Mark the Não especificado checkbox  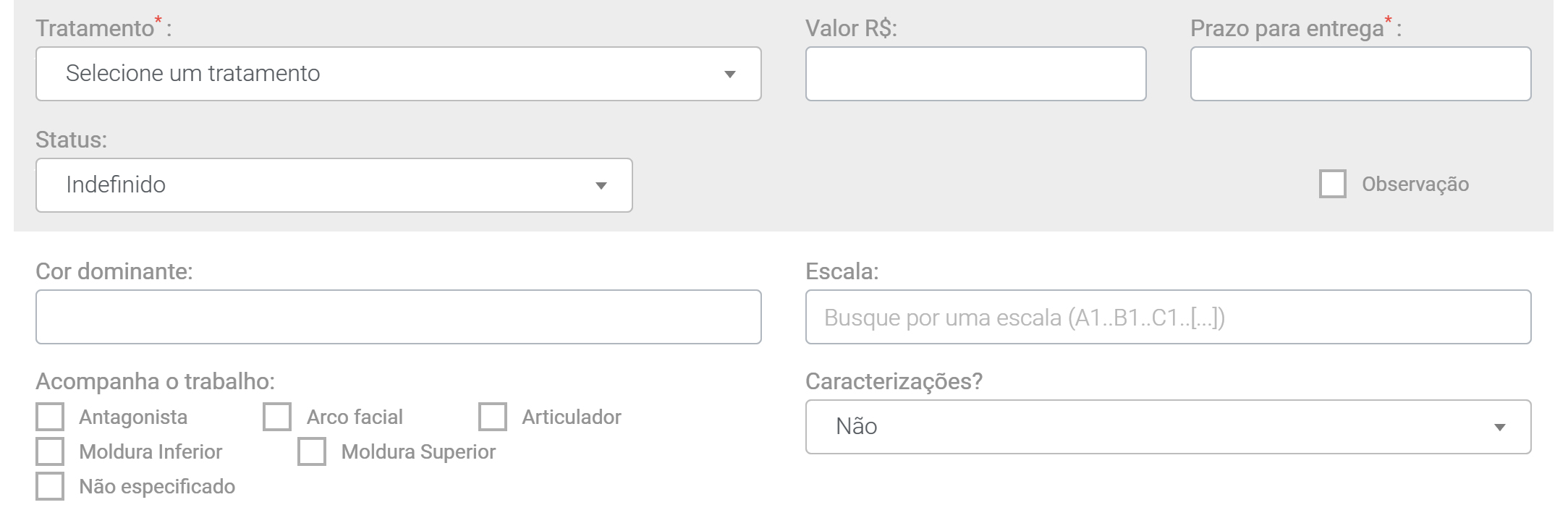point(50,486)
